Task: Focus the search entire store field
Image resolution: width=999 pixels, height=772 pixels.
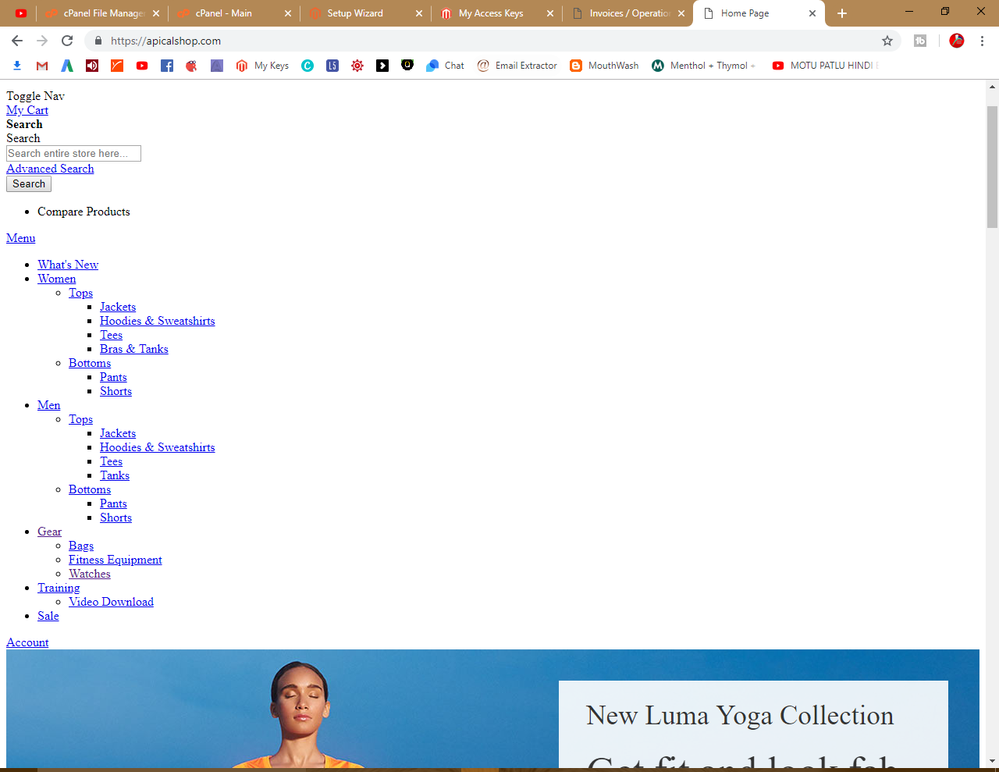Action: [x=73, y=154]
